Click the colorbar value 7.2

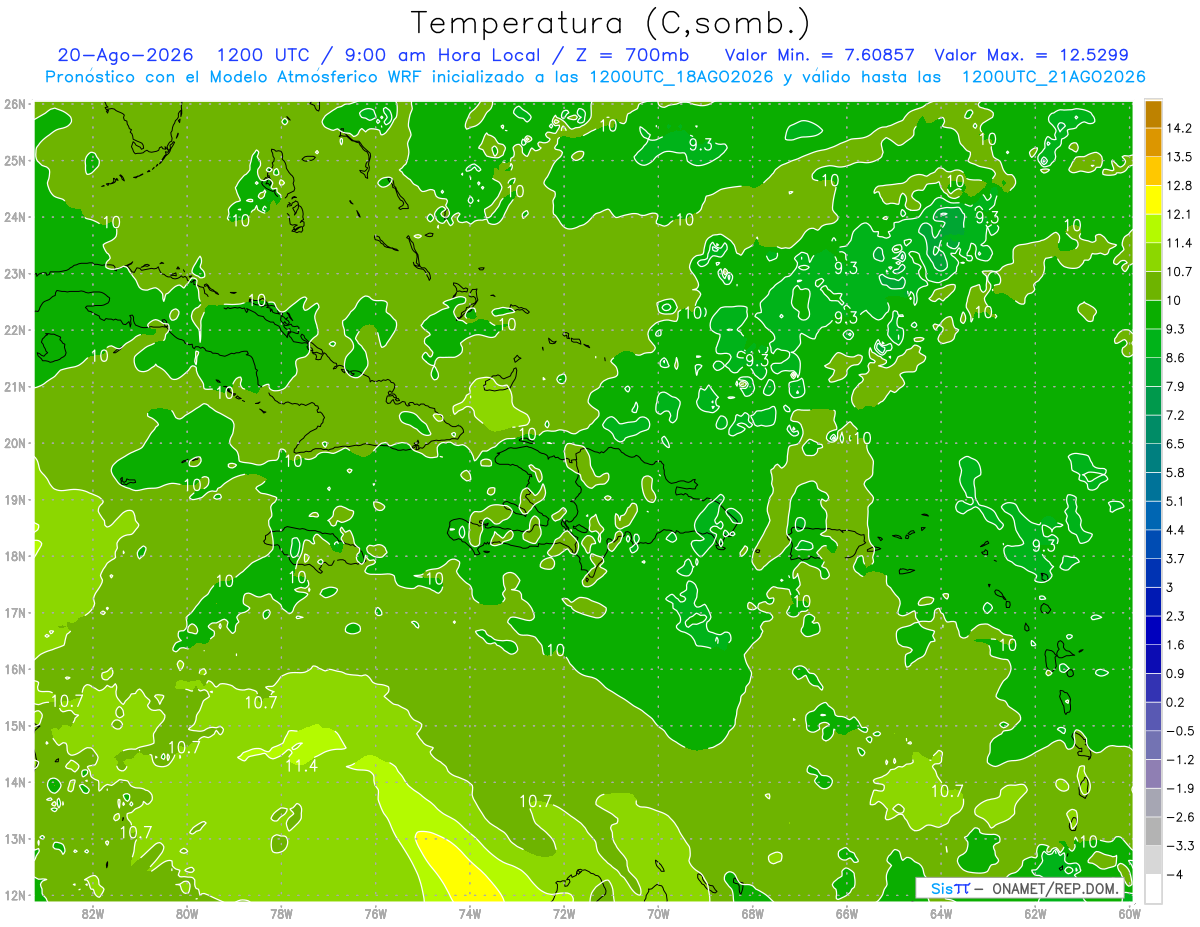click(x=1176, y=415)
